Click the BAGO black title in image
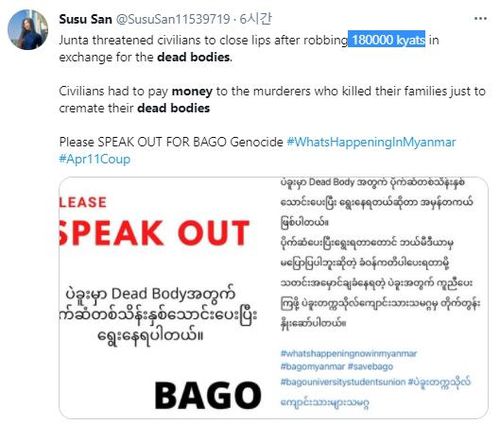This screenshot has width=500, height=424. tap(208, 395)
